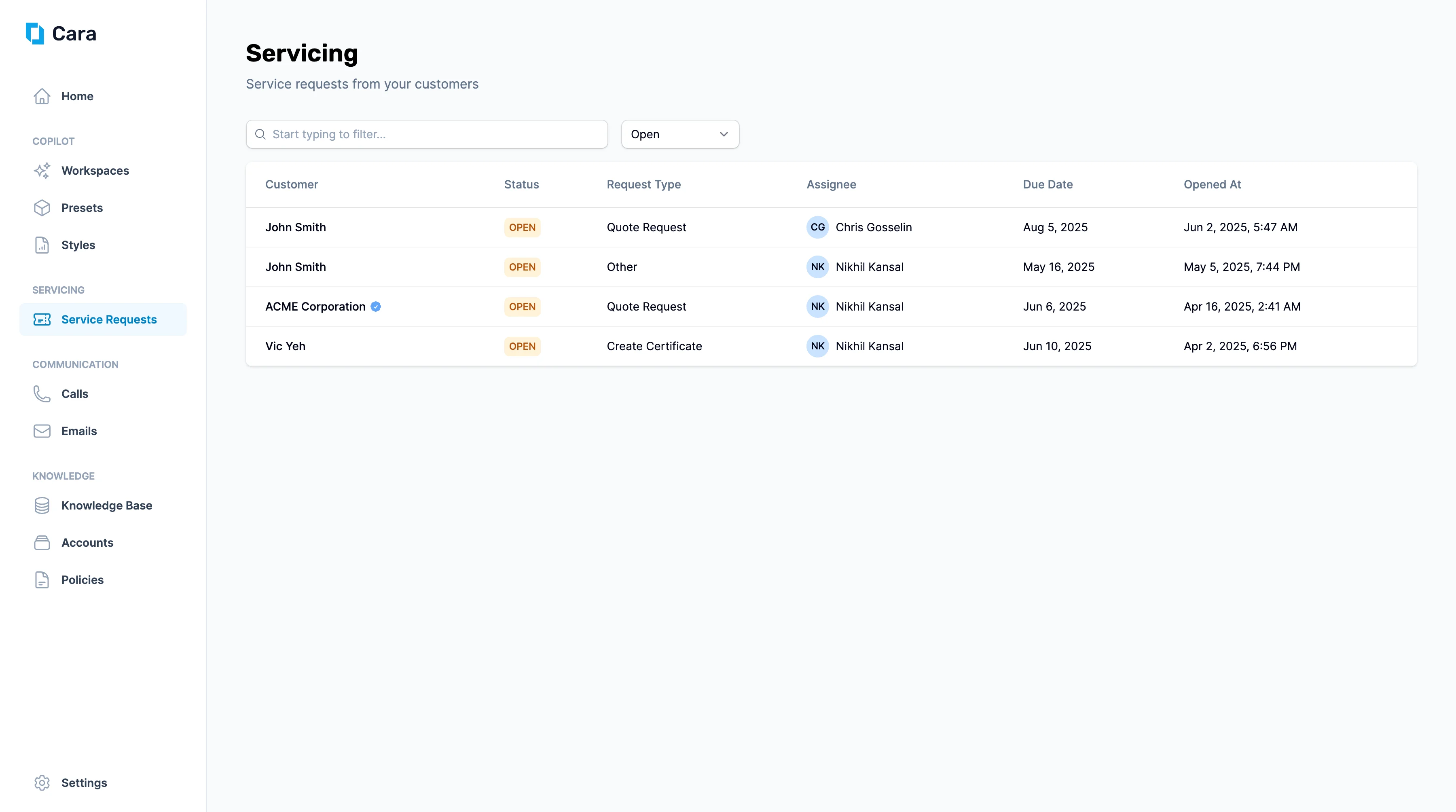Select Service Requests in the sidebar
This screenshot has height=812, width=1456.
pos(103,320)
